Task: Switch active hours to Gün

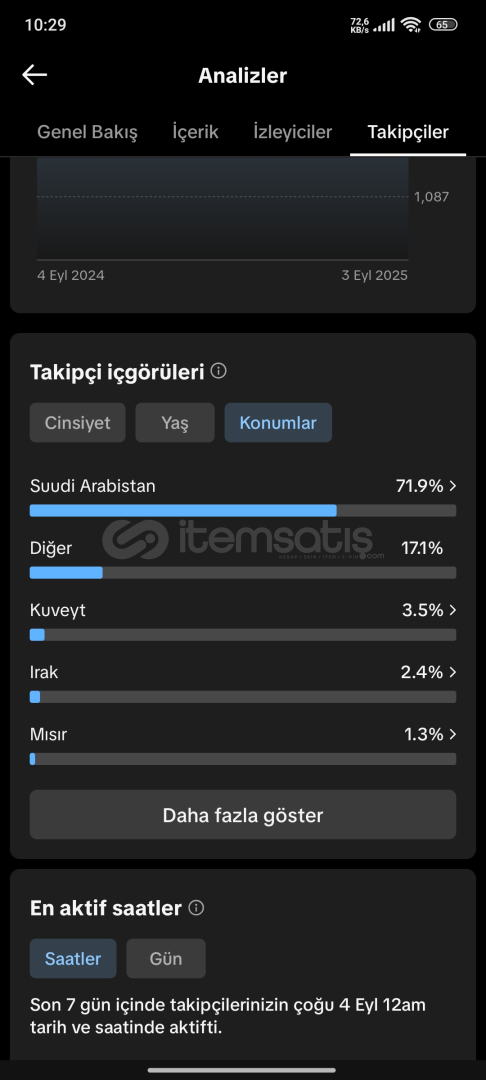Action: point(166,959)
